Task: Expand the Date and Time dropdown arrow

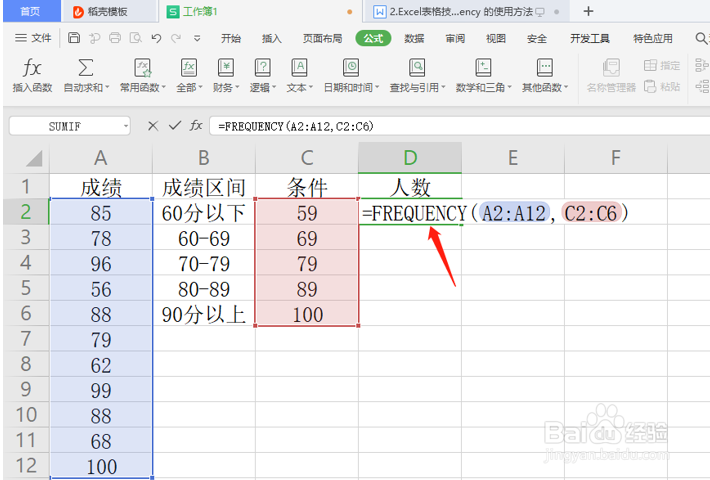Action: pos(377,87)
